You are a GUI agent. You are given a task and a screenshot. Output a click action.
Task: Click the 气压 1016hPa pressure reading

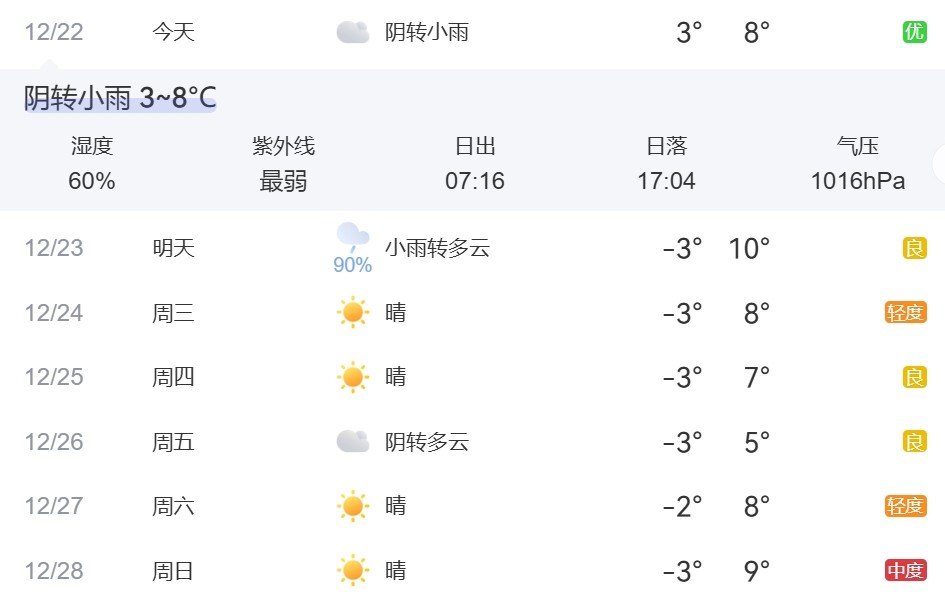857,181
